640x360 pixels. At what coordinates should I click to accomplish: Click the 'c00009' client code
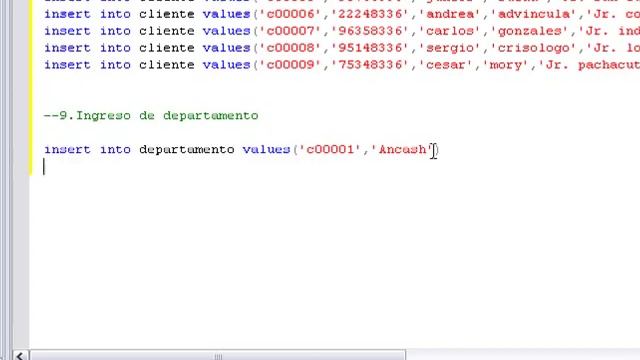pos(290,65)
